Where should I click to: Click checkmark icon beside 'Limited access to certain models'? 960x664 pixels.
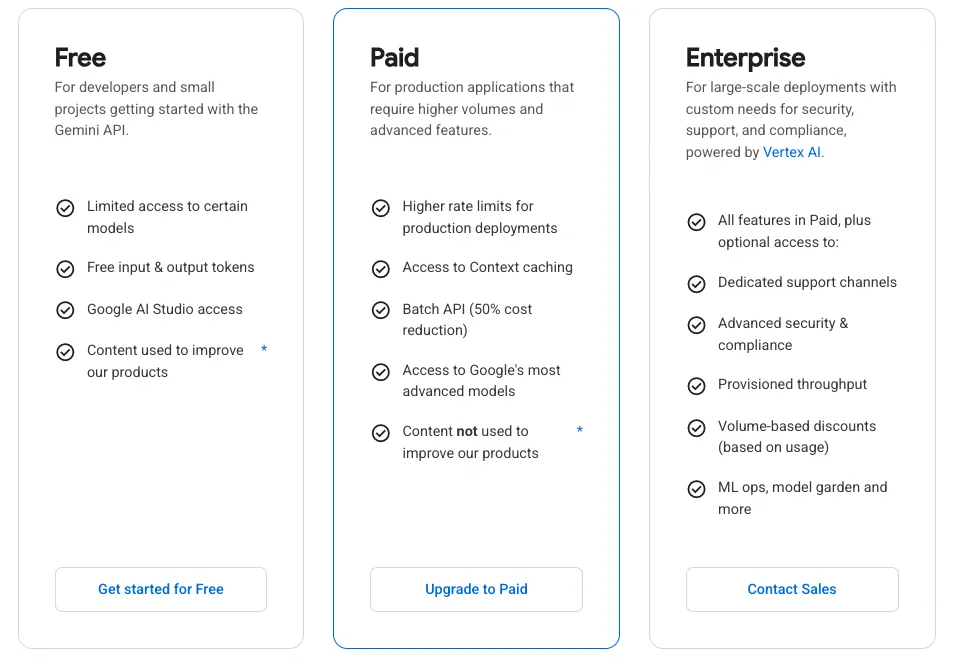[65, 208]
